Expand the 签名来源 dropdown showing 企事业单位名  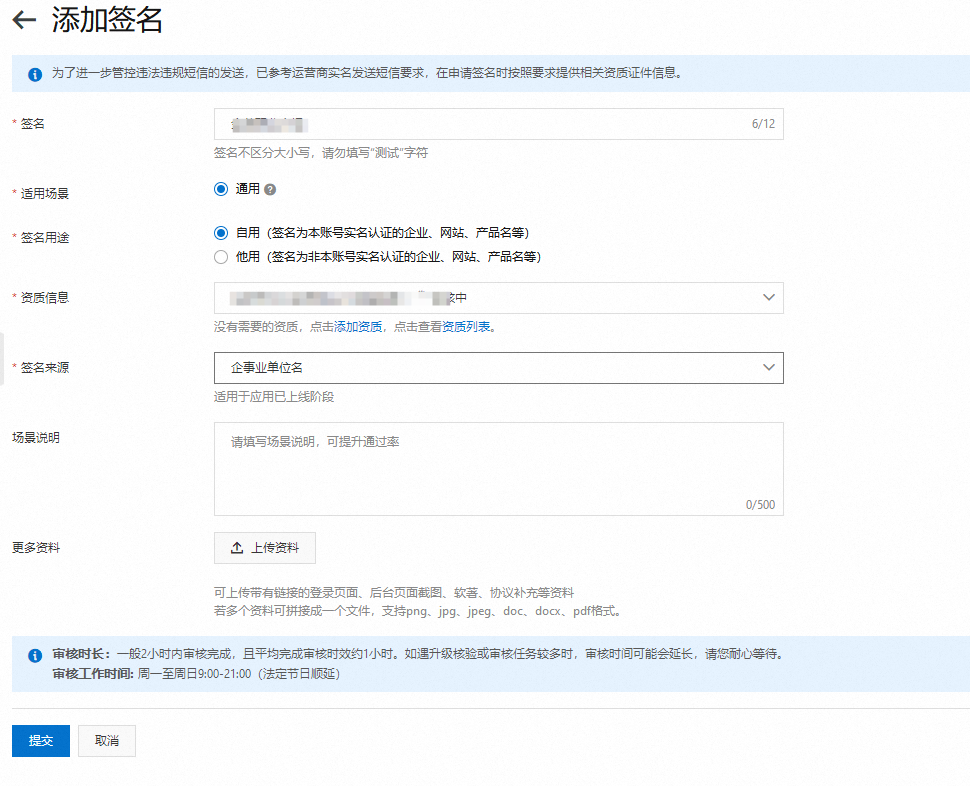coord(498,368)
